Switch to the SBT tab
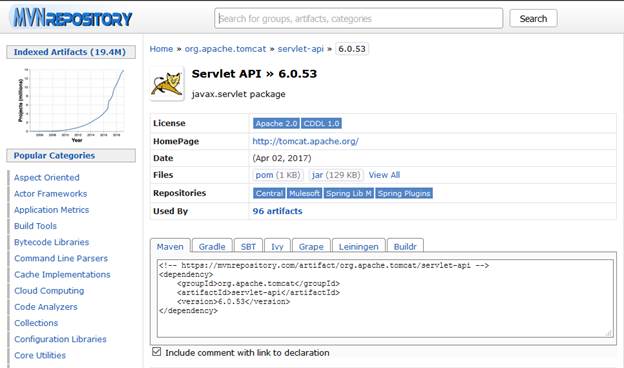Screen dimensions: 624x368 248,246
